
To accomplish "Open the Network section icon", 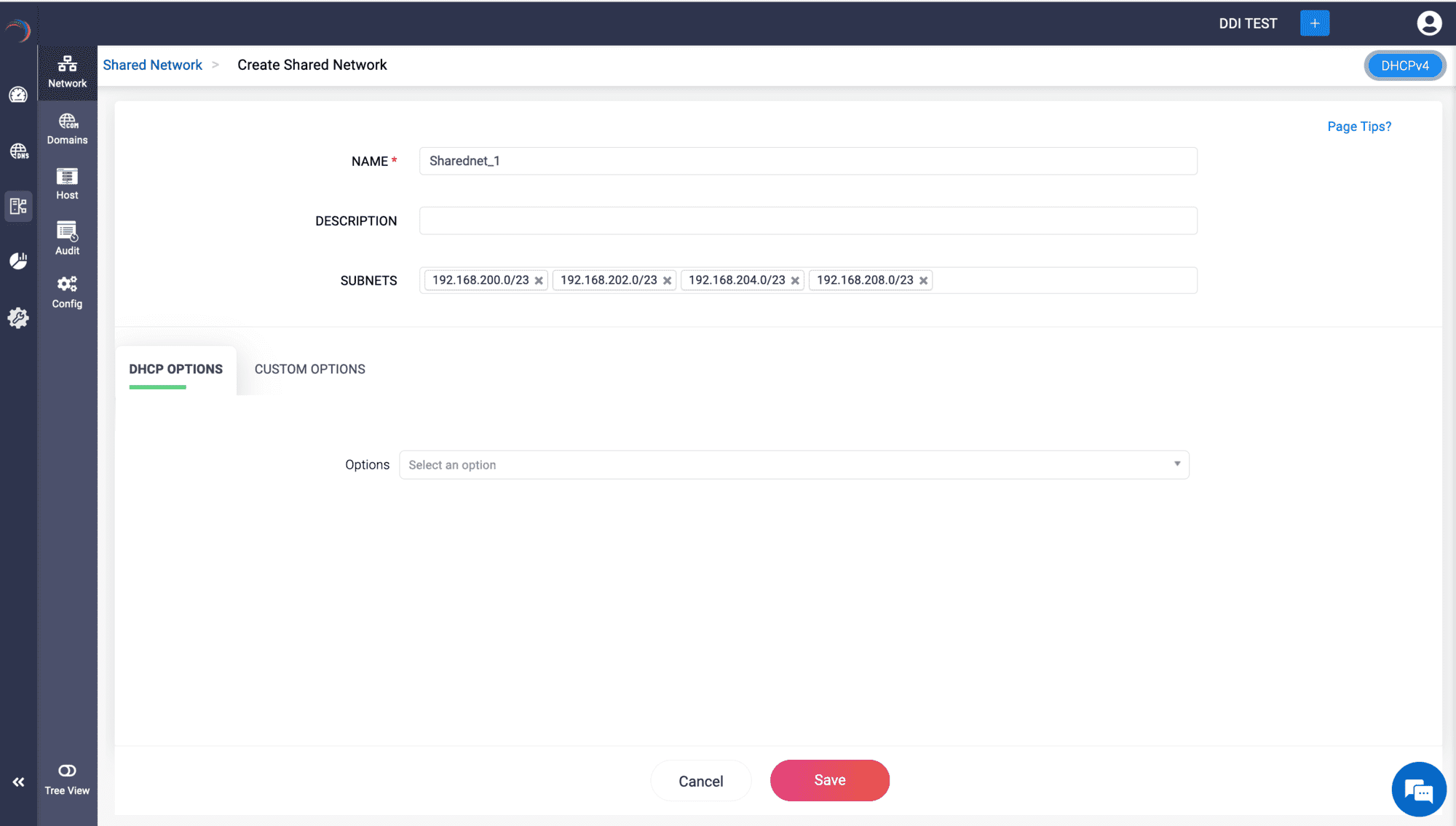I will [x=67, y=71].
